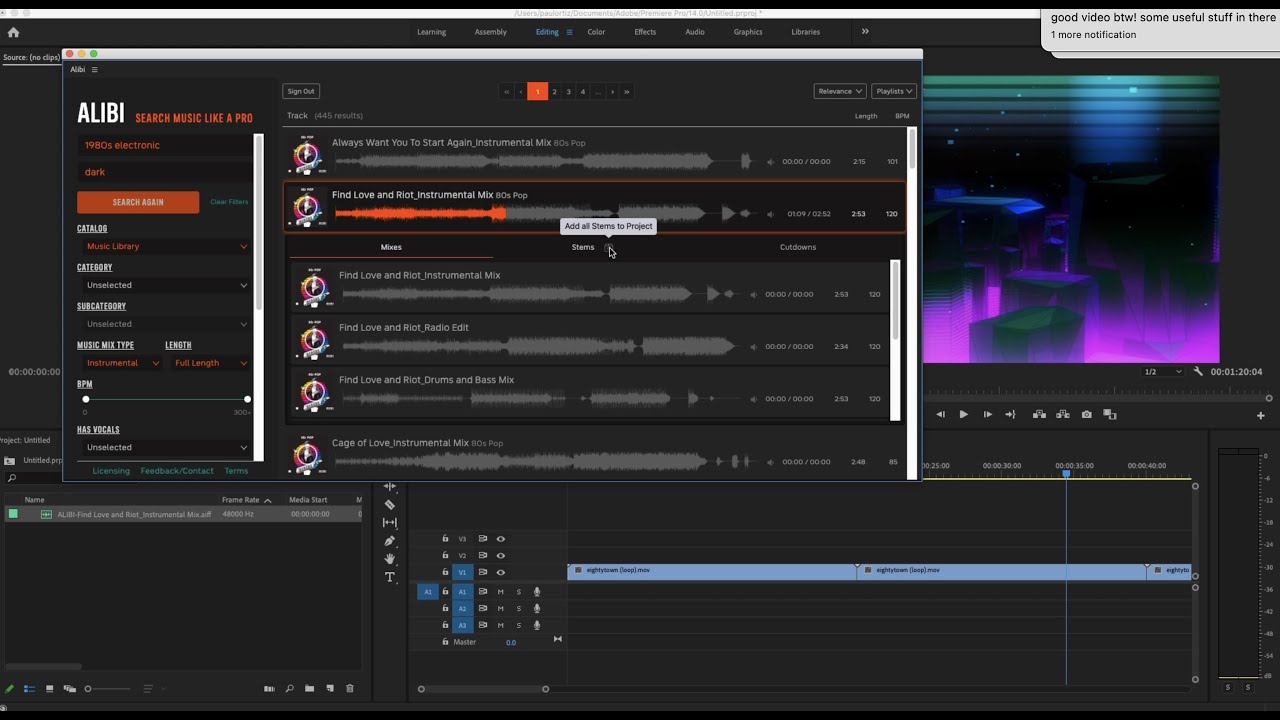Toggle lock on track V3
The height and width of the screenshot is (720, 1280).
[x=445, y=539]
